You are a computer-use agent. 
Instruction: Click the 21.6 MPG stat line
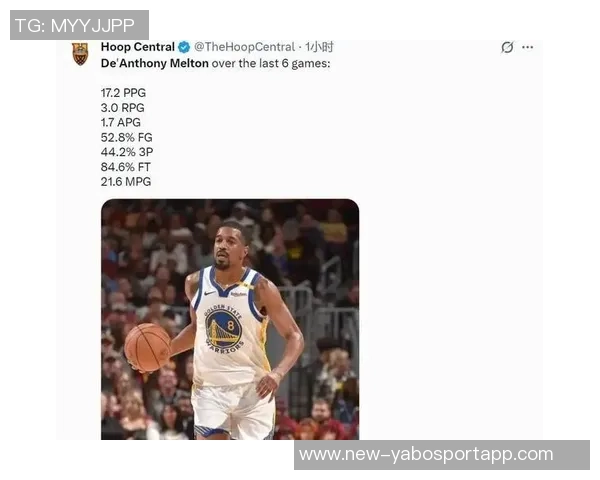tap(126, 181)
